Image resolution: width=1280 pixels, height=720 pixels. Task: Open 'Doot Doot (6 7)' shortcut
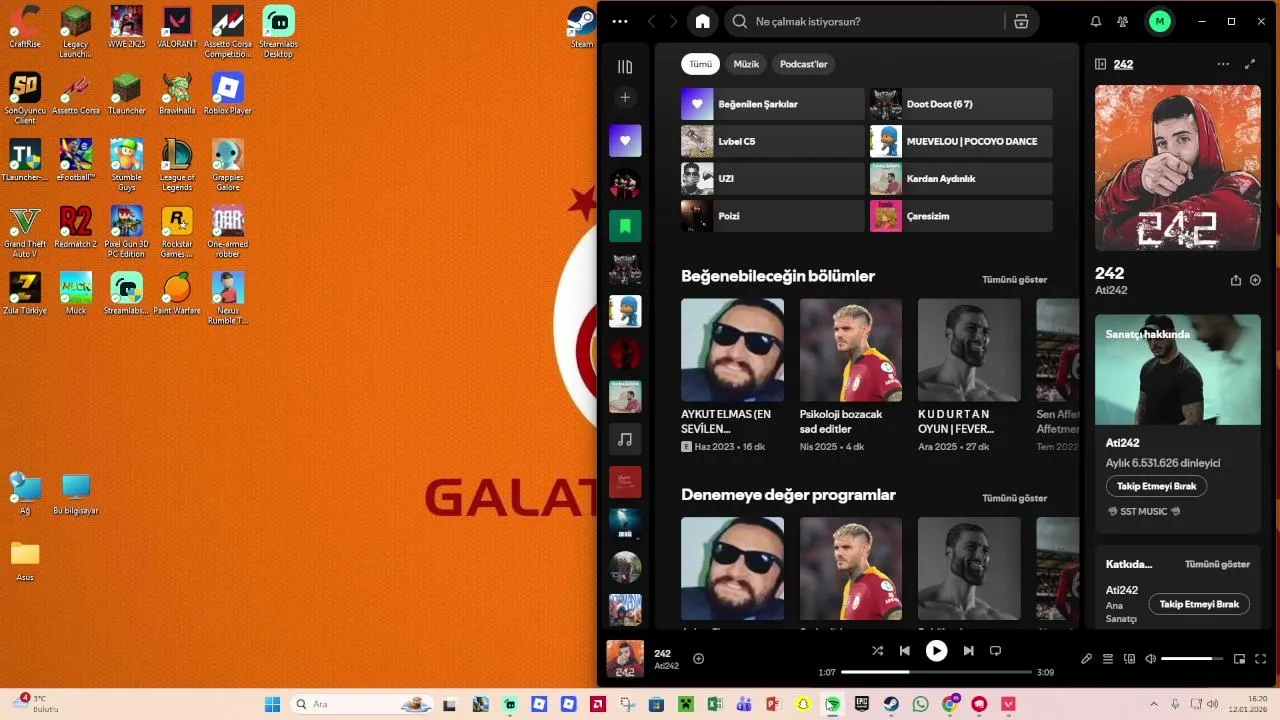coord(961,104)
